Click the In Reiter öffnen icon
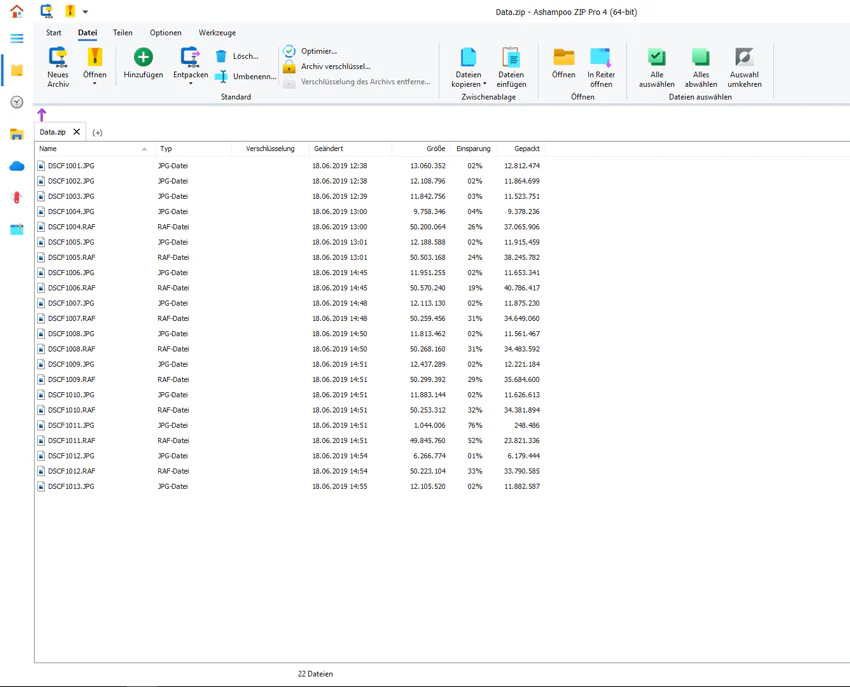The image size is (850, 687). point(601,57)
